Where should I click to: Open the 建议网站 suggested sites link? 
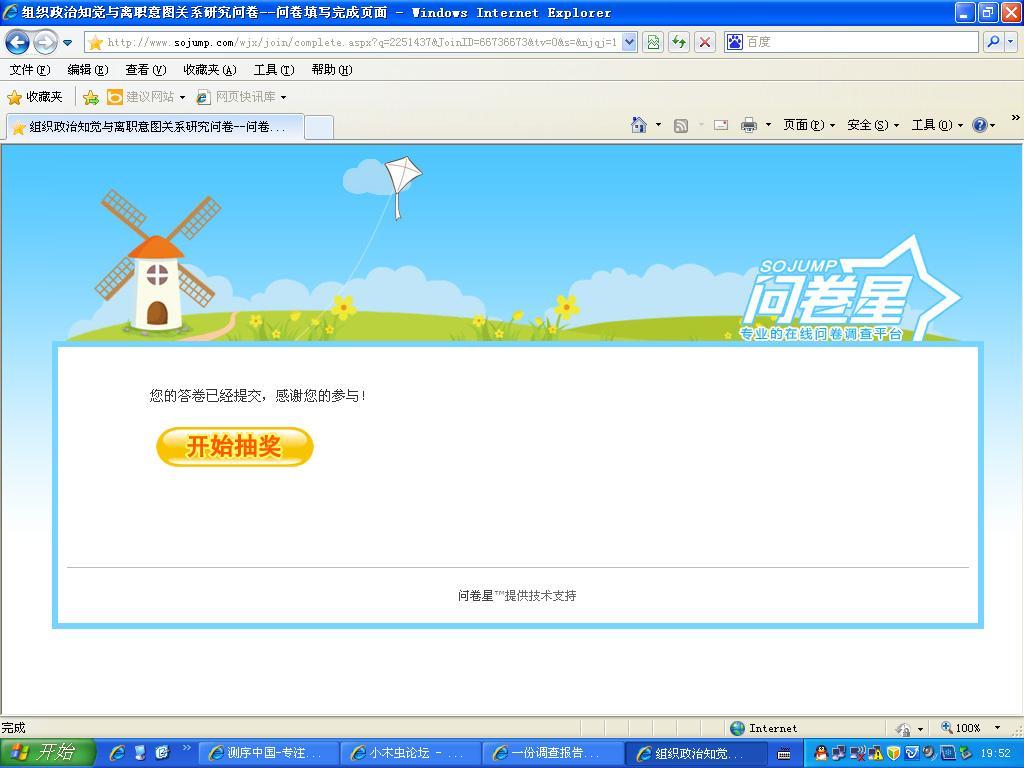145,97
